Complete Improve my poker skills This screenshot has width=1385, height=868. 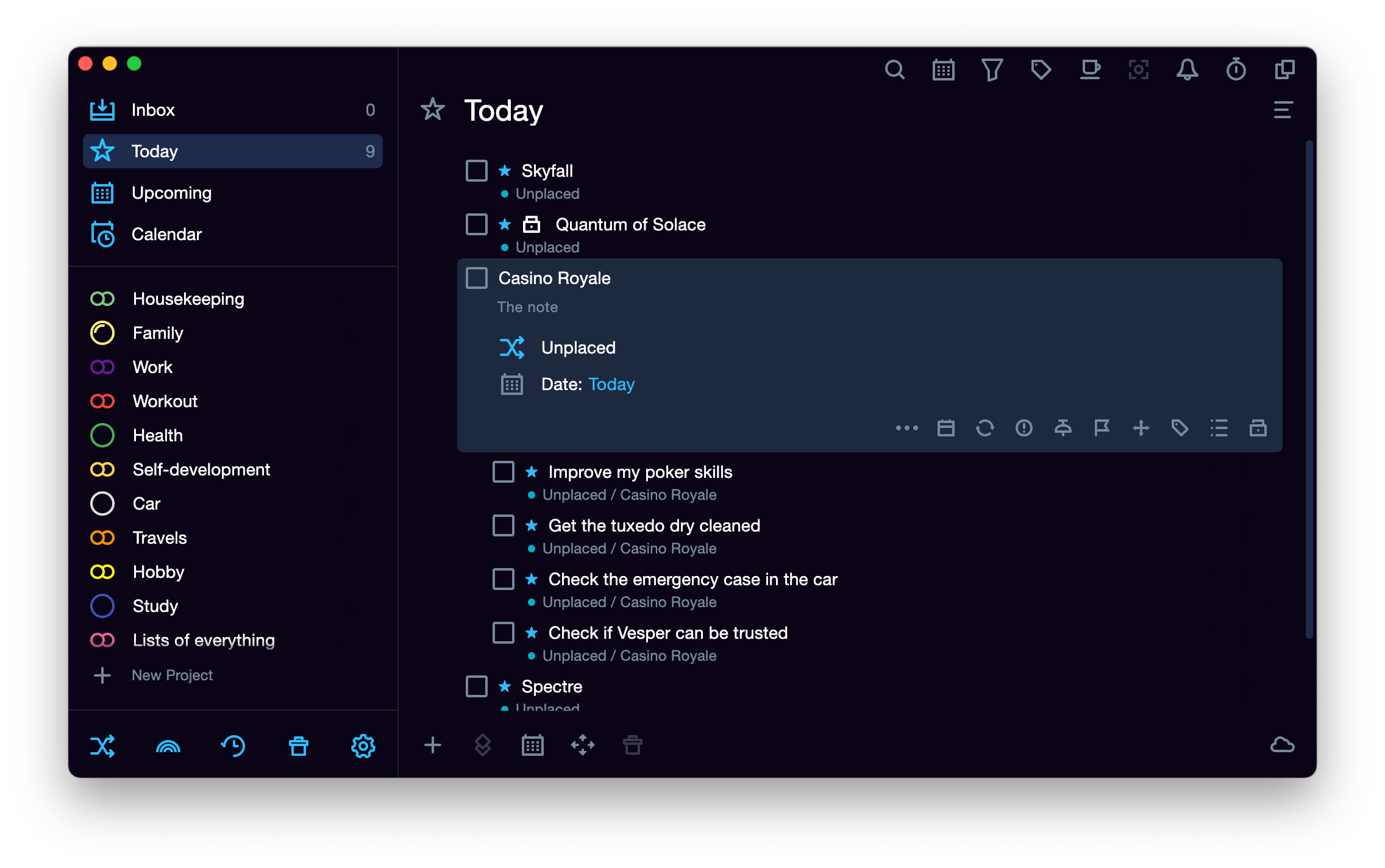(x=503, y=472)
